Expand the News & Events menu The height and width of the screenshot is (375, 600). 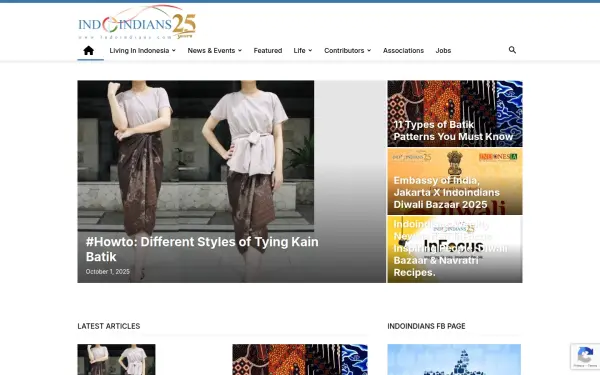tap(215, 51)
